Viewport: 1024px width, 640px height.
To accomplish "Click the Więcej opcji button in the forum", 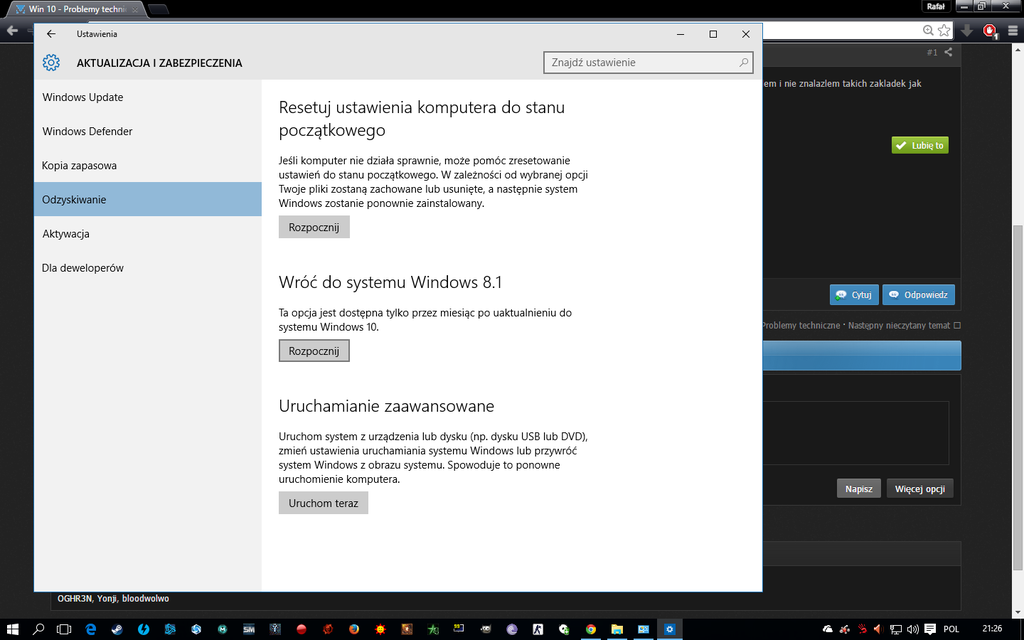I will pos(920,488).
